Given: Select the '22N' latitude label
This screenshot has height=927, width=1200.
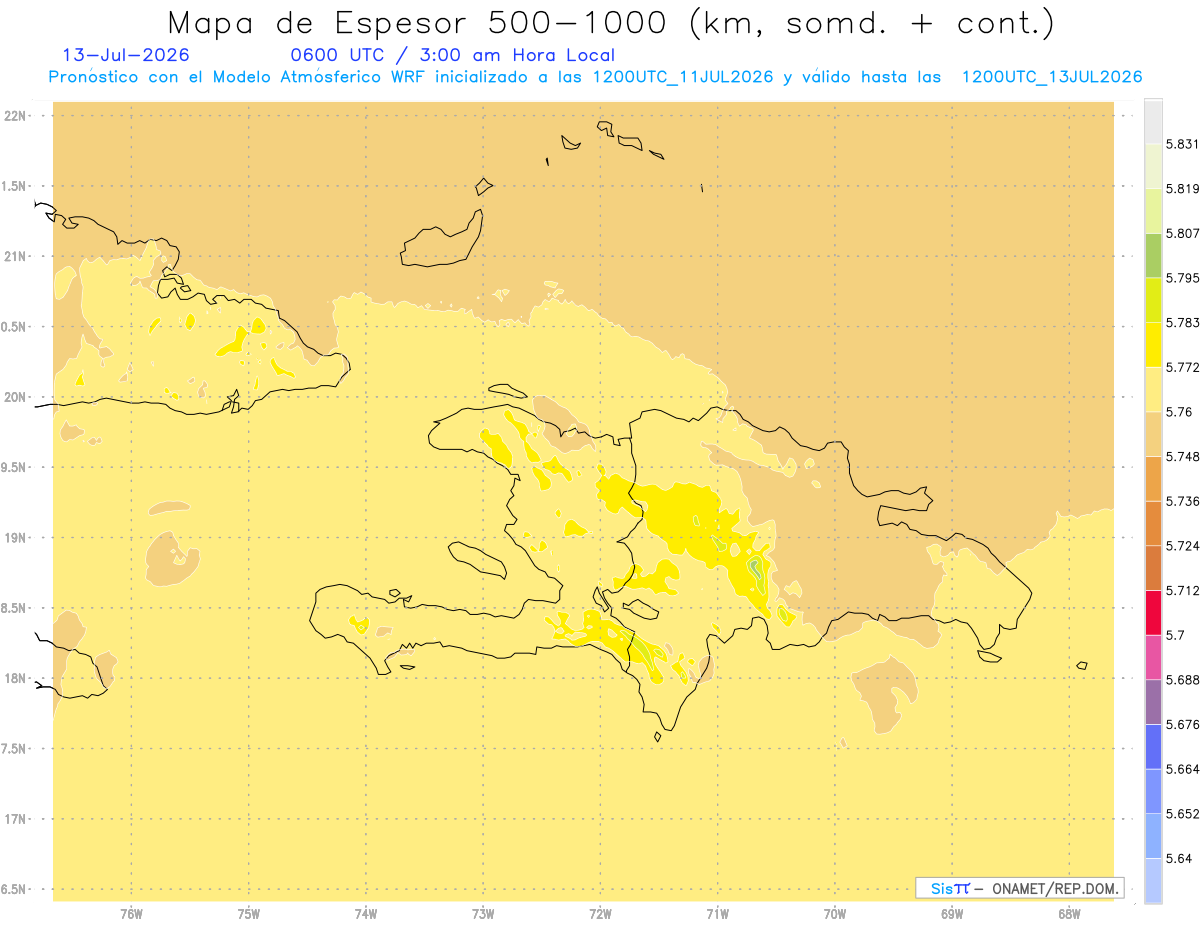Looking at the screenshot, I should (16, 116).
